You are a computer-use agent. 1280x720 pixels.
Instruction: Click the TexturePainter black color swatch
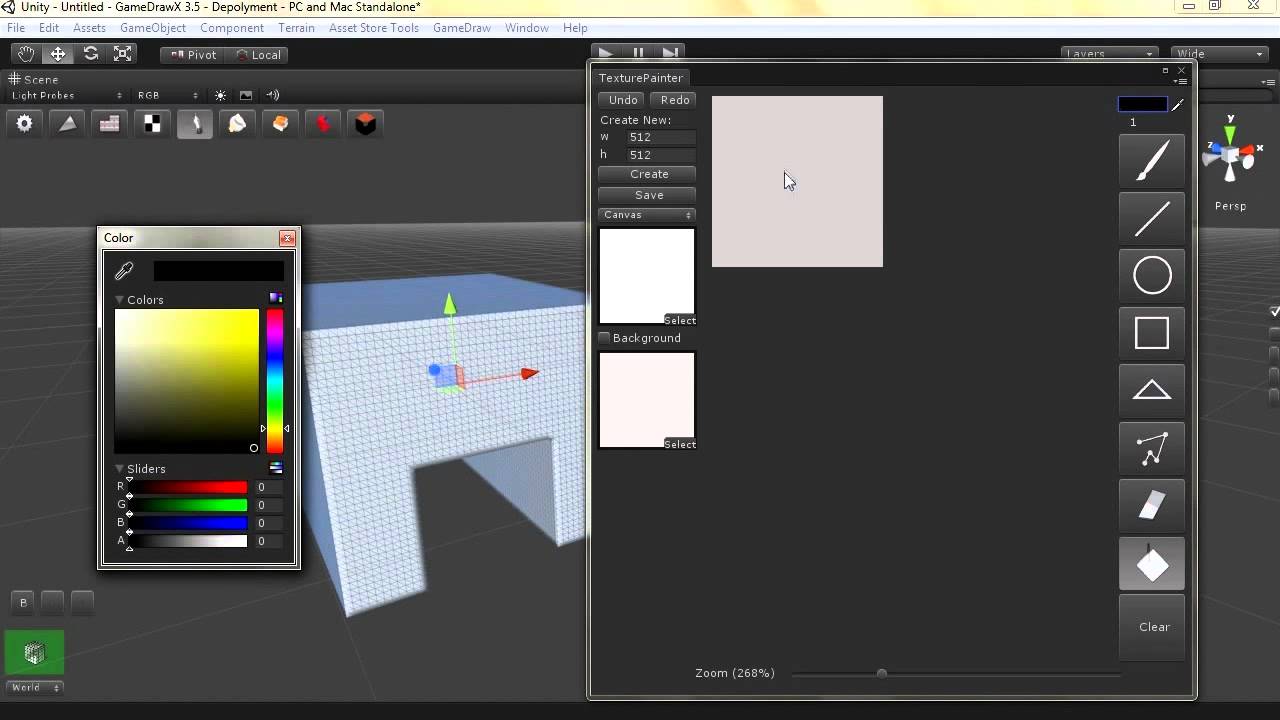1142,104
